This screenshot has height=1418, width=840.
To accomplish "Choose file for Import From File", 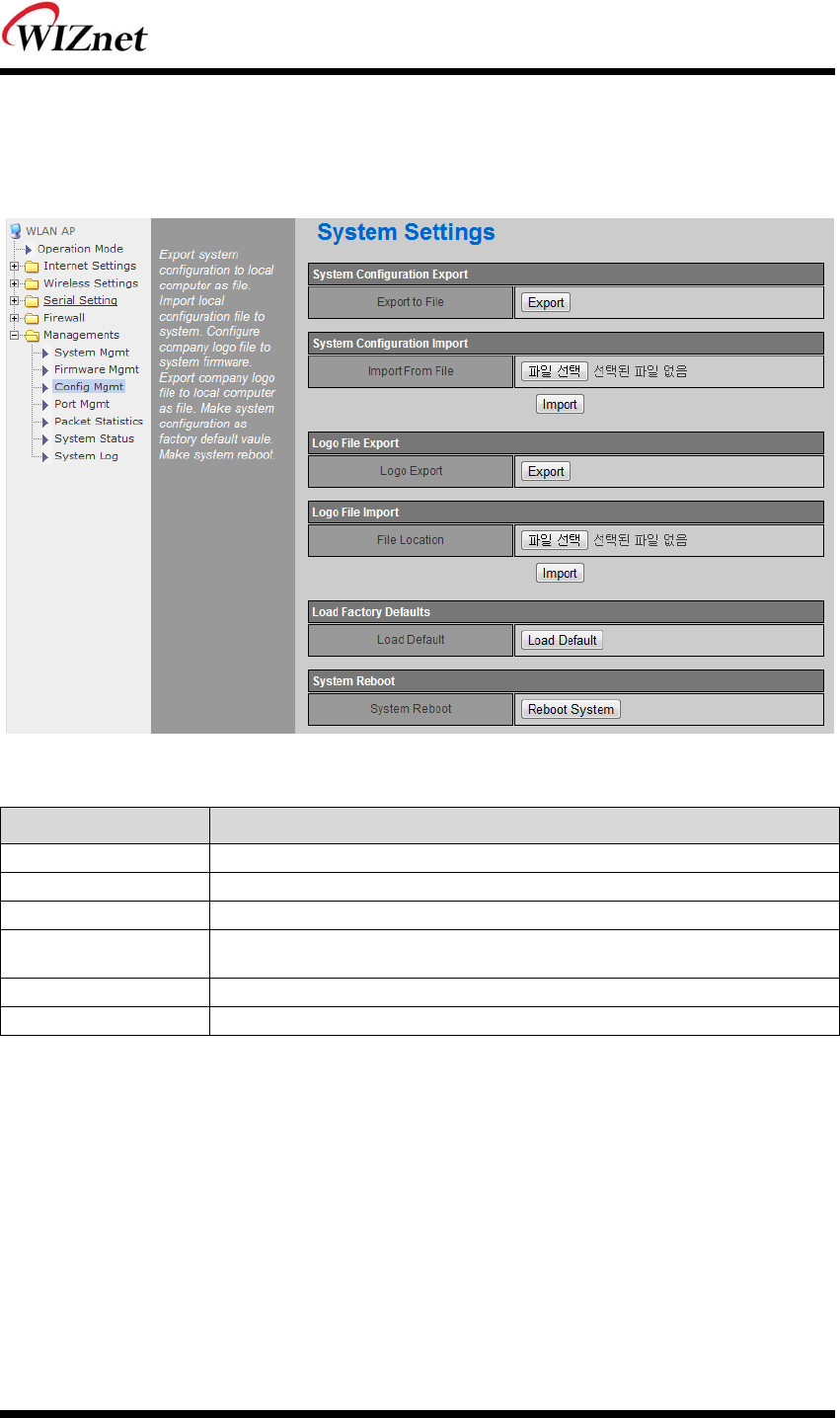I will 555,371.
